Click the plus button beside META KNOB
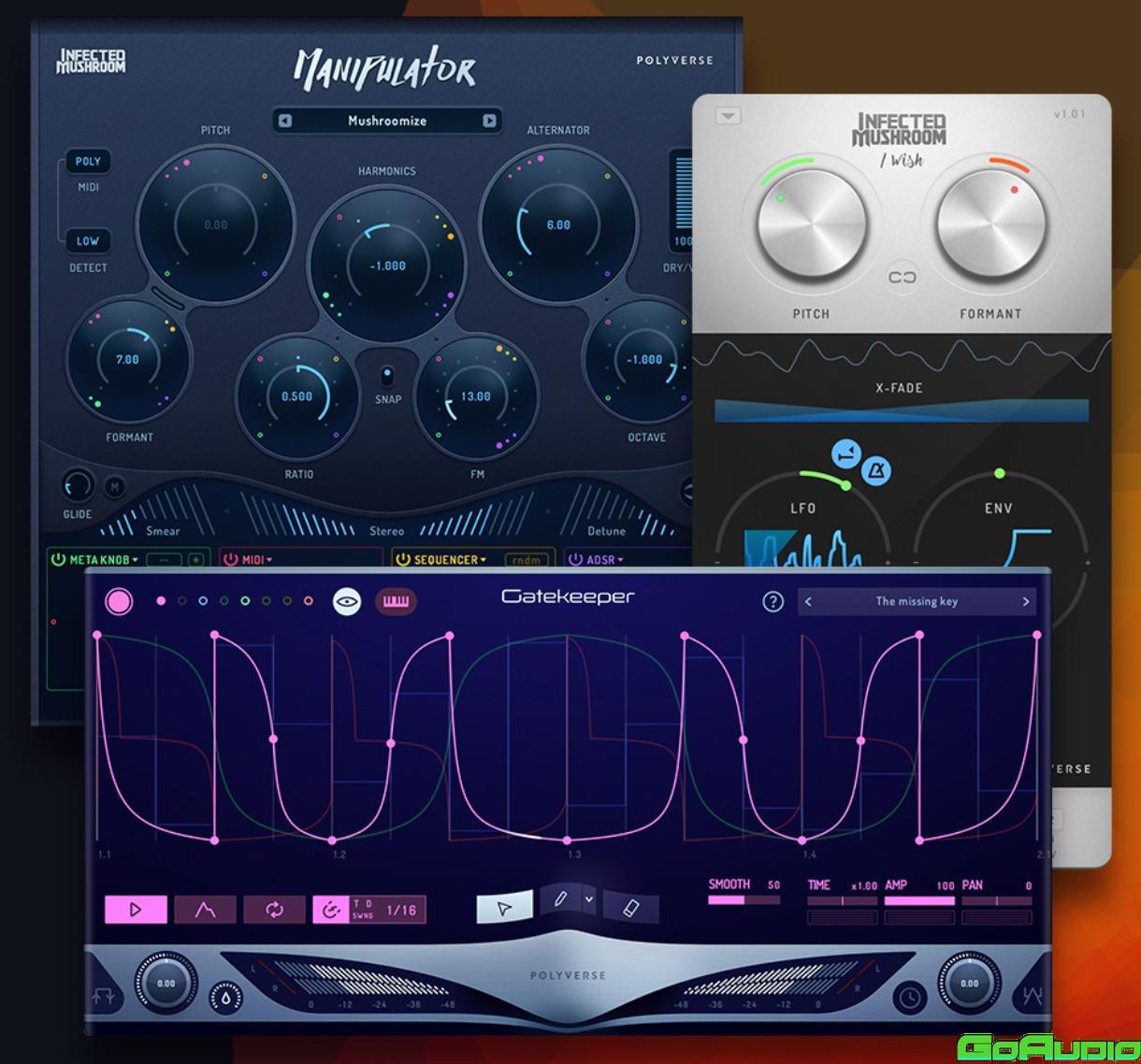The height and width of the screenshot is (1064, 1141). 196,560
